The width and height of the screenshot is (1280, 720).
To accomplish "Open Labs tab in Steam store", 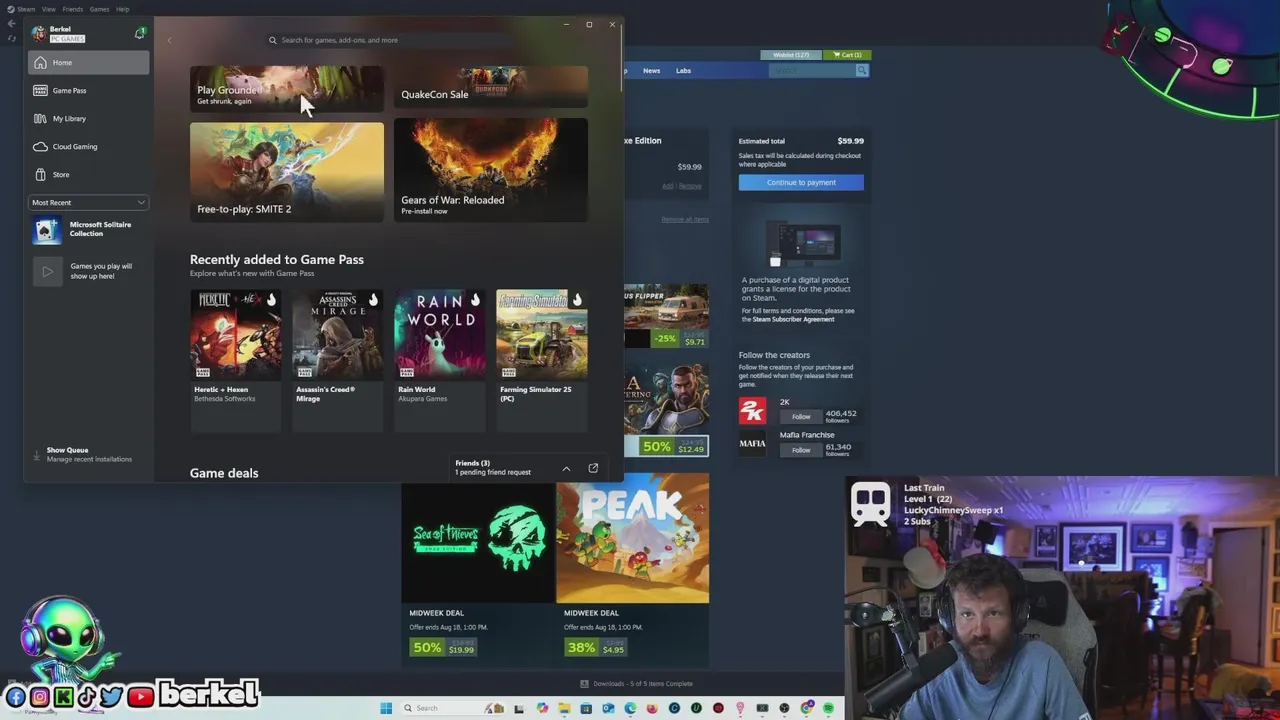I will (683, 71).
